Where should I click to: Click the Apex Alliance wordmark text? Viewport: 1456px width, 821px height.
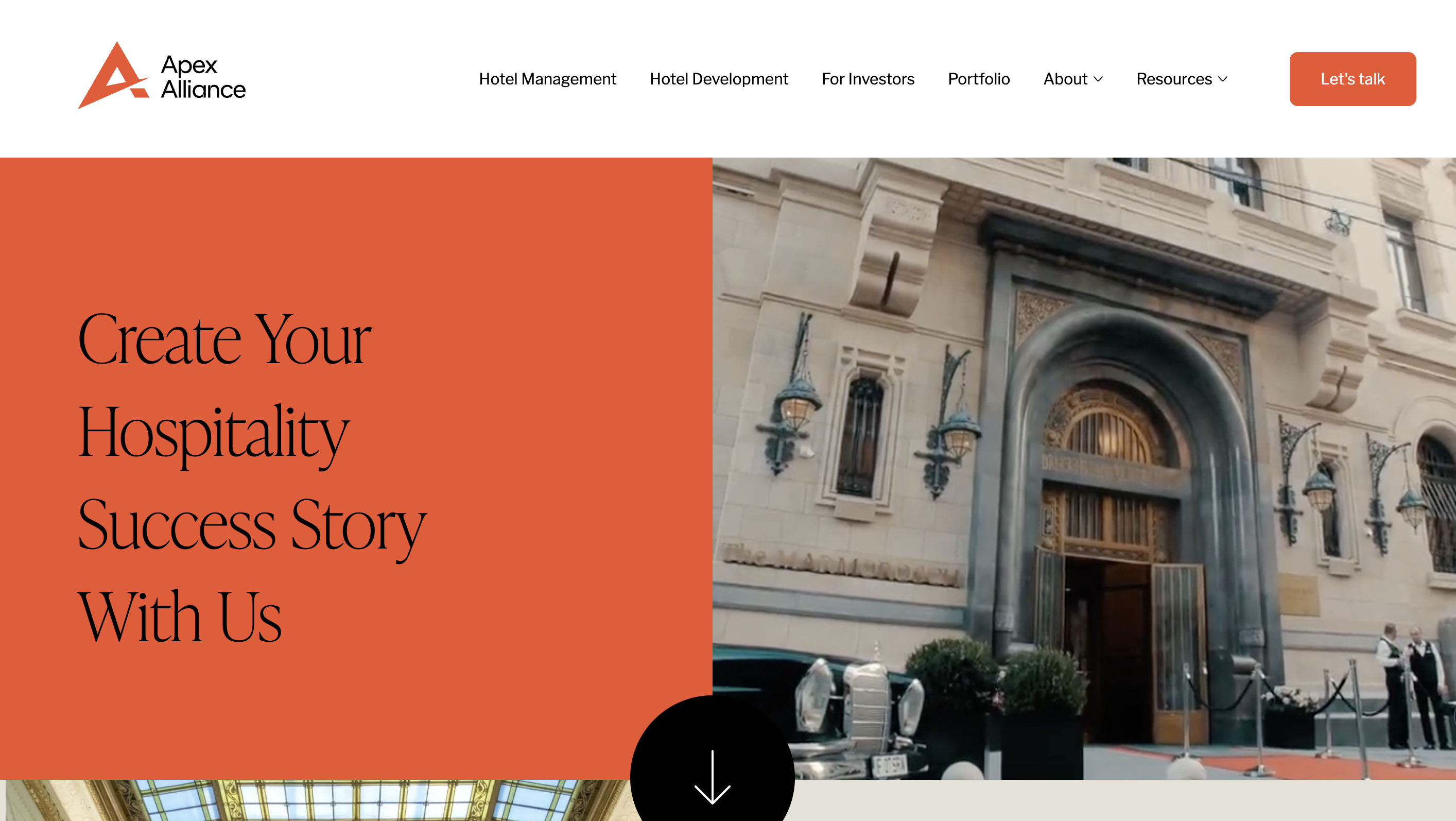(203, 77)
